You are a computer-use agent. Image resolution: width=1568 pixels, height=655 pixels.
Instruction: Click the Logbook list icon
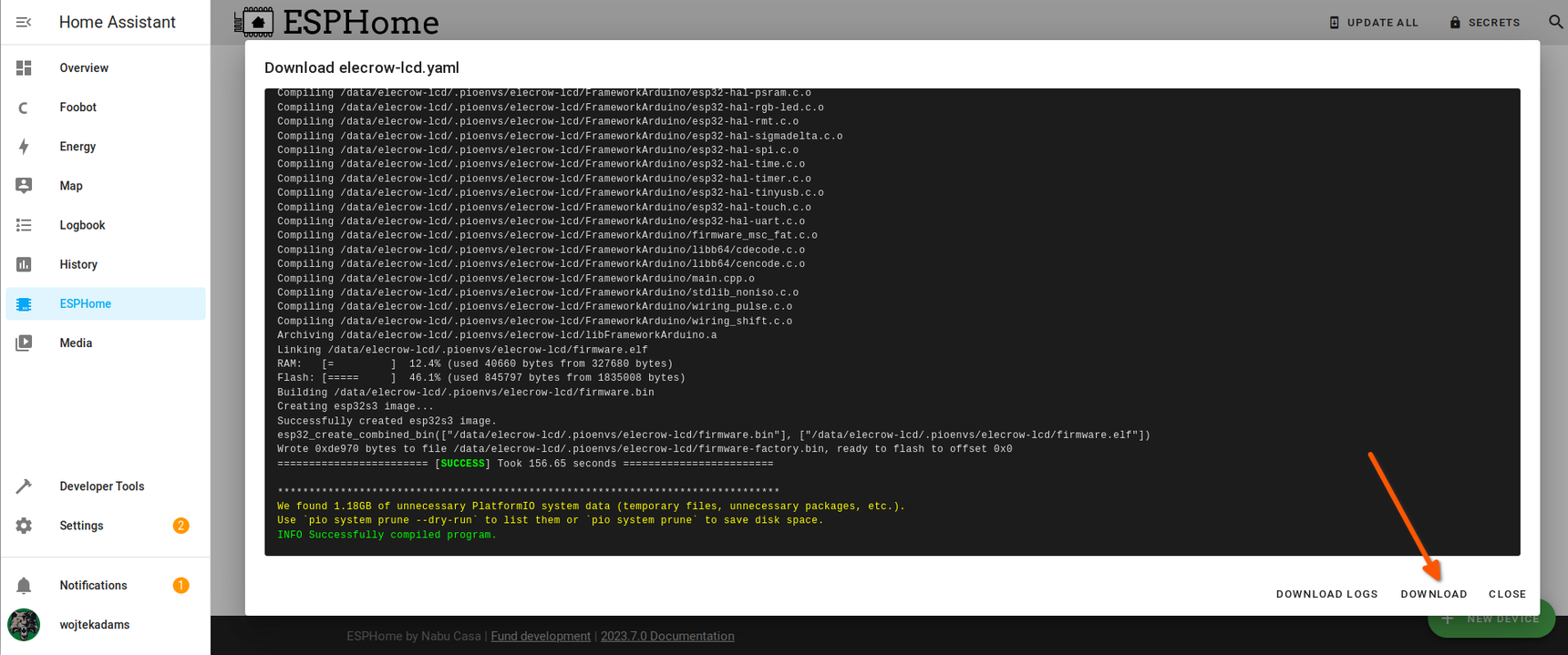coord(24,225)
